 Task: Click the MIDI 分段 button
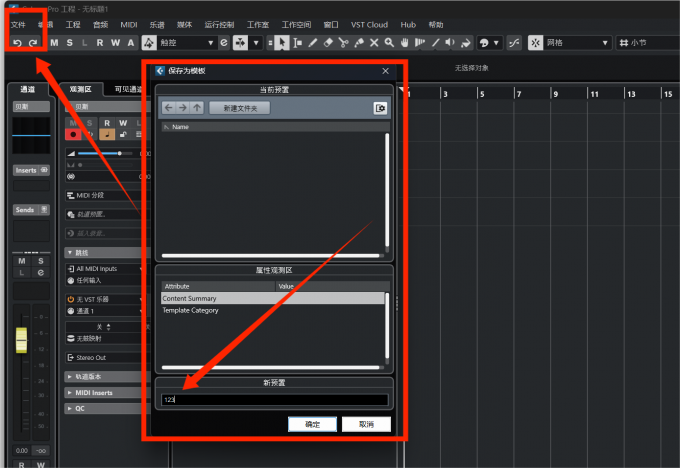pyautogui.click(x=104, y=196)
